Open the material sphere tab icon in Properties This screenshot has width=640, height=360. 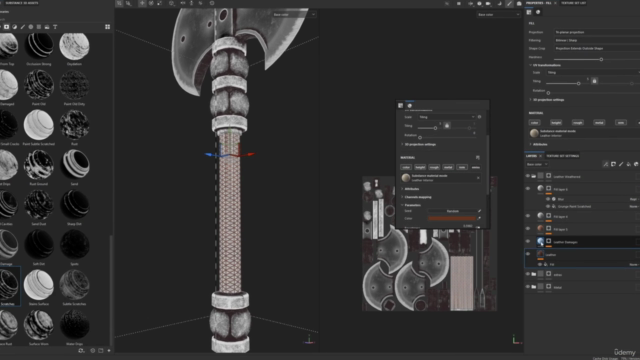538,12
